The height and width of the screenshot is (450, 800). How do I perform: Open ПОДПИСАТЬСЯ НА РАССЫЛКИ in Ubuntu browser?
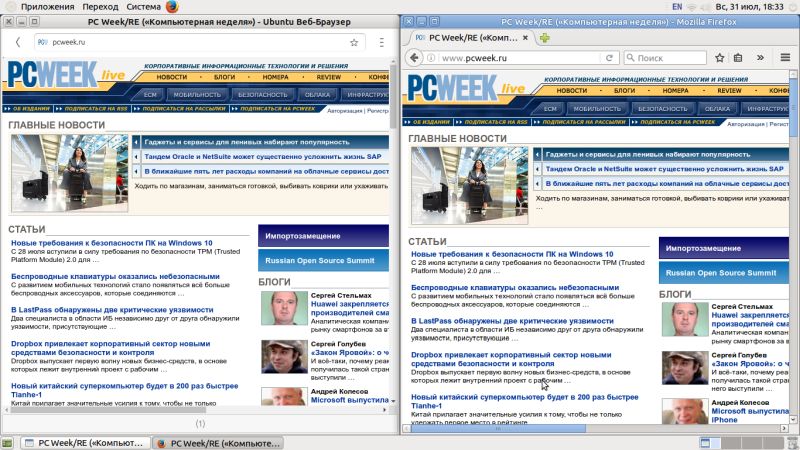pos(184,109)
